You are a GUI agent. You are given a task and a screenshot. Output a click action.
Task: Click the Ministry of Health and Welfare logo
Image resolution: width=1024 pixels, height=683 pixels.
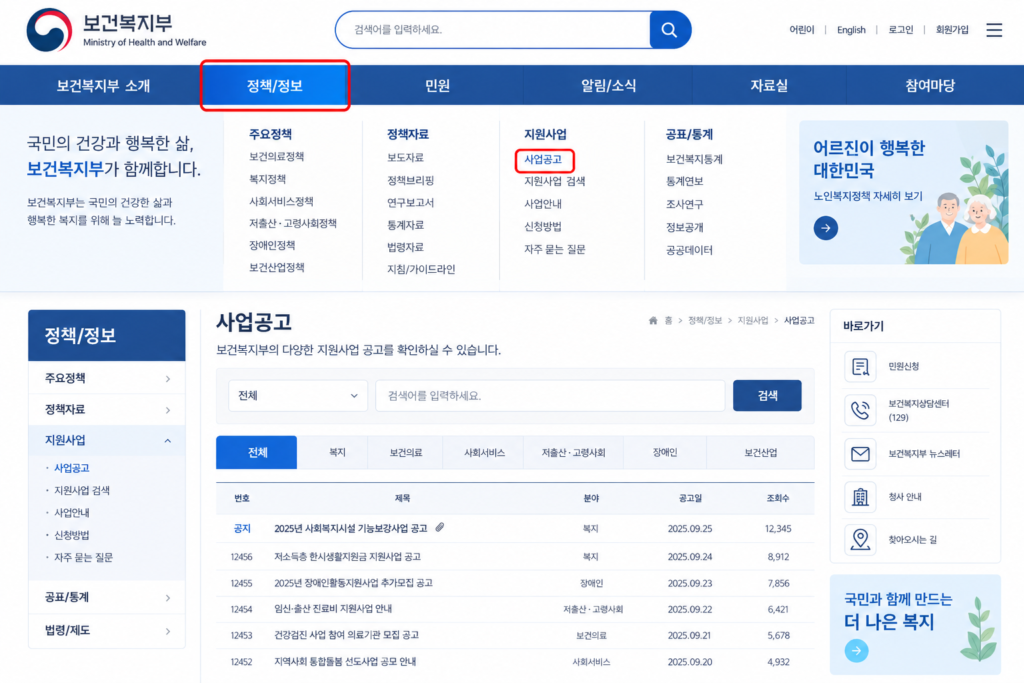[x=116, y=30]
